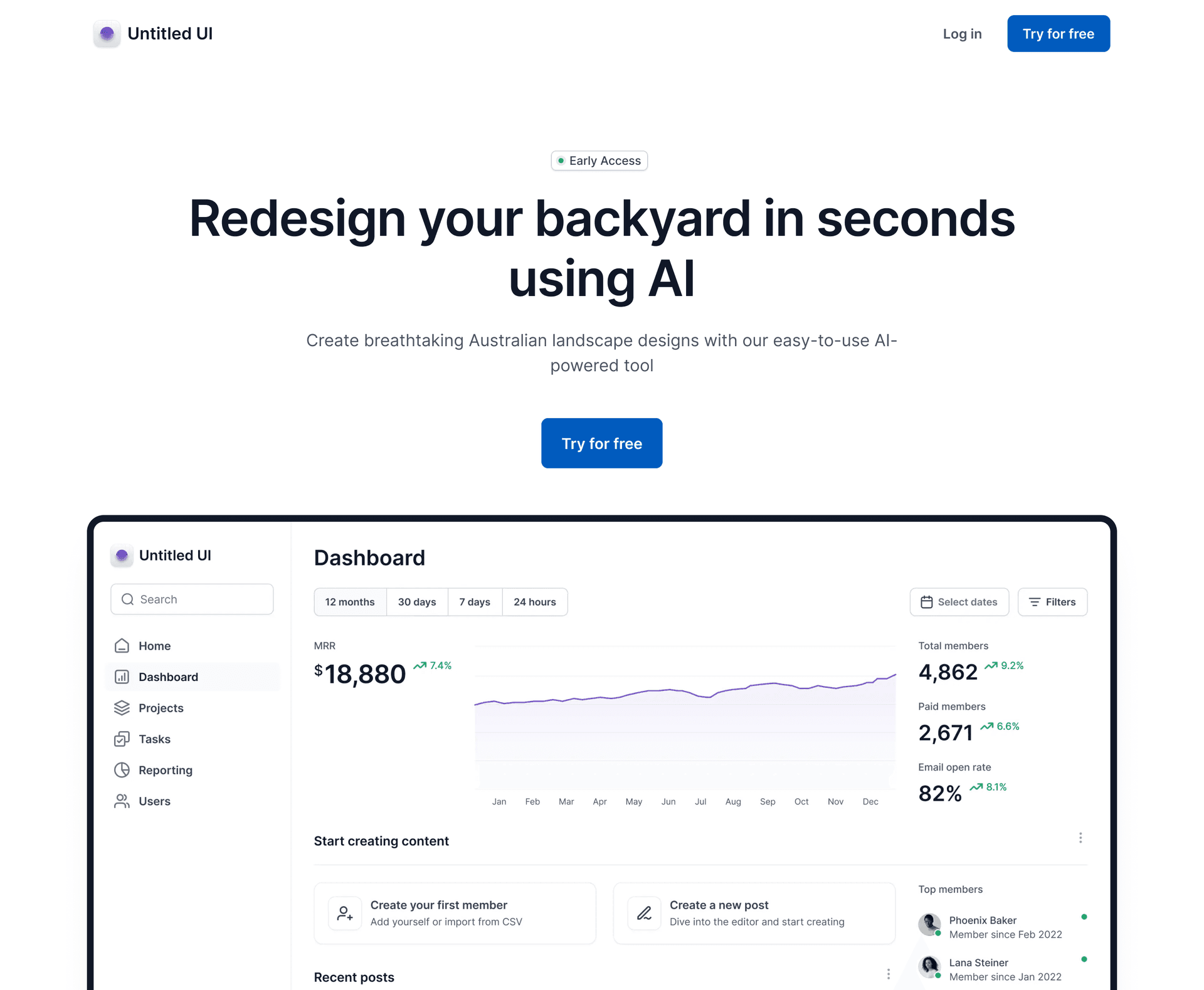The image size is (1204, 990).
Task: Open the Home sidebar item
Action: [x=193, y=646]
